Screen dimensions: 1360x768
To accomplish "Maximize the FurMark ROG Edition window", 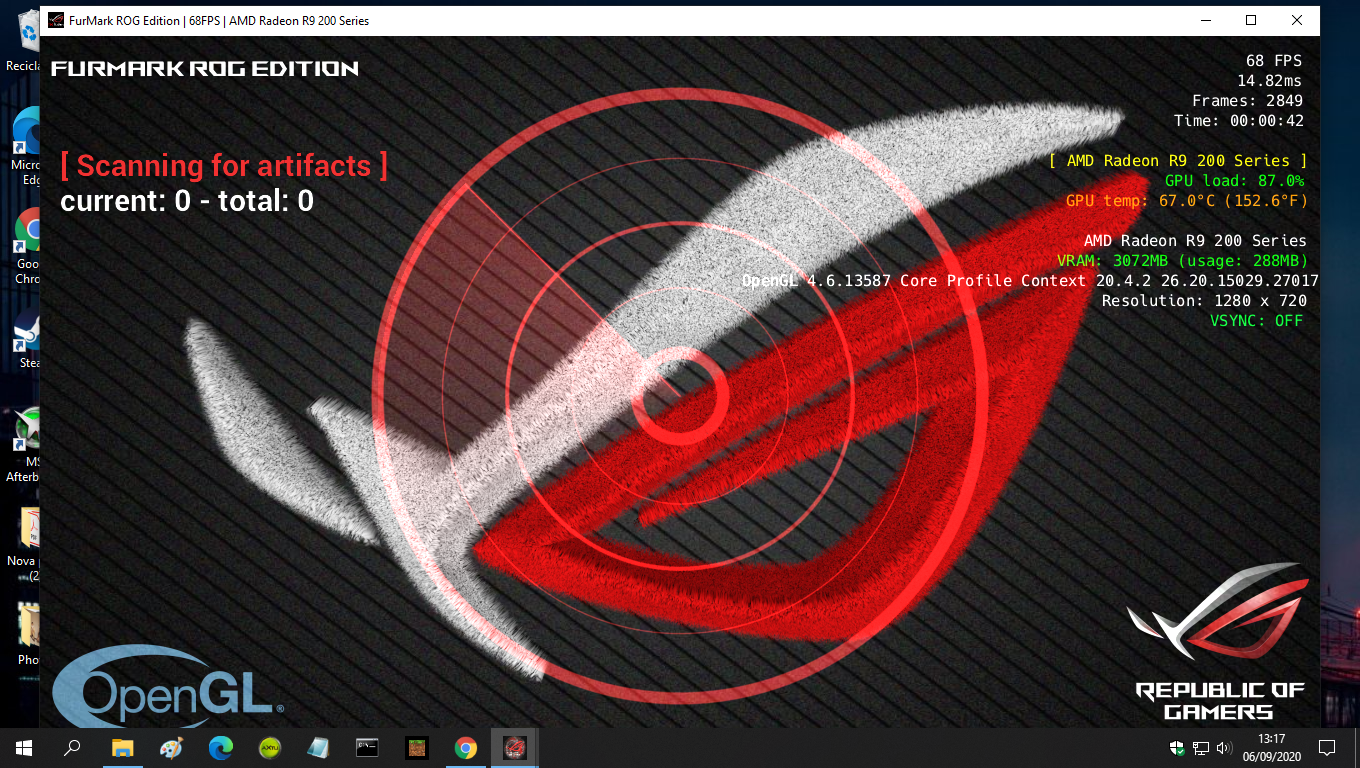I will [x=1251, y=20].
